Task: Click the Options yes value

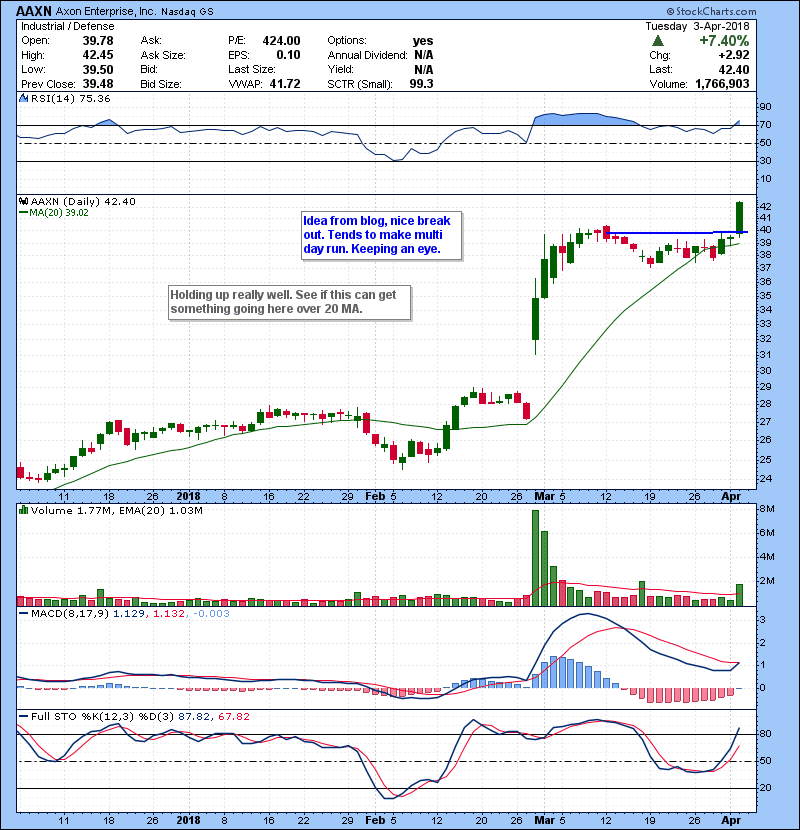Action: (x=423, y=41)
